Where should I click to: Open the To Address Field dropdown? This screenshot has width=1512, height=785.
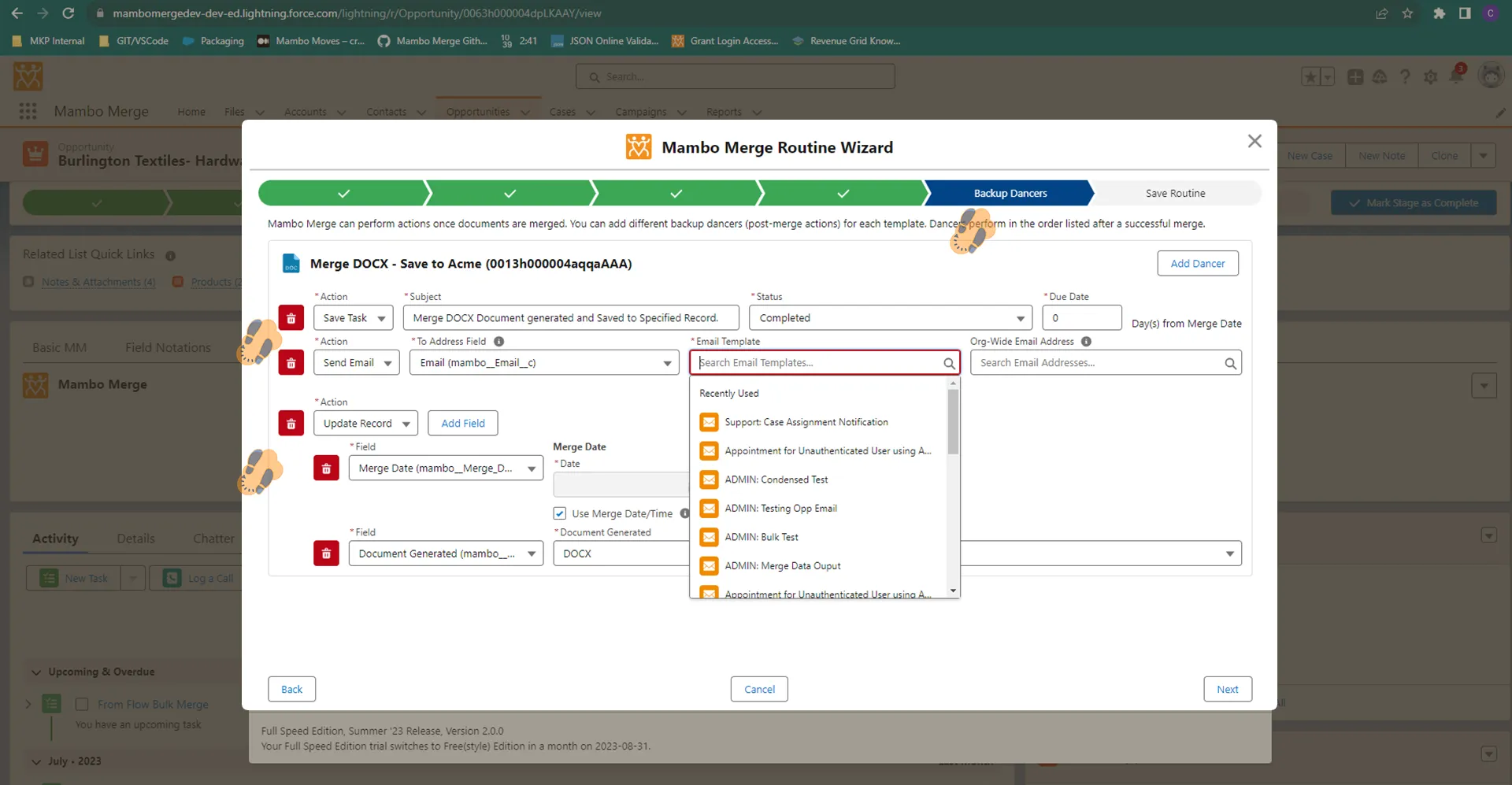pyautogui.click(x=544, y=363)
